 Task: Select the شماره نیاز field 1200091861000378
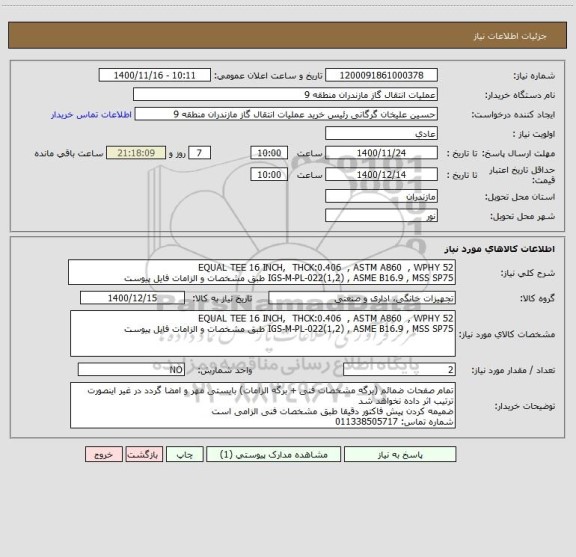coord(381,75)
